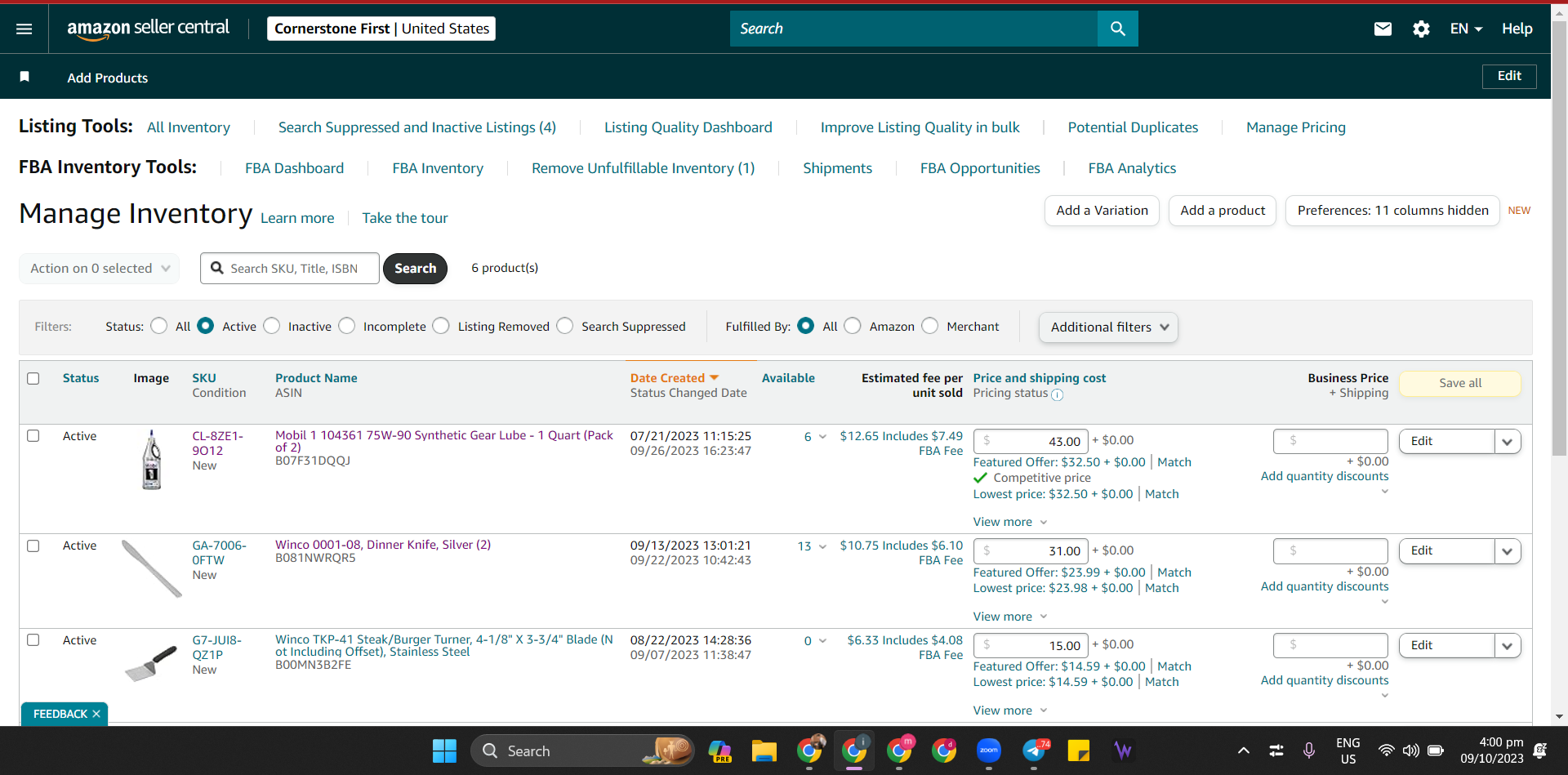1568x775 pixels.
Task: Expand View more for the Winco Dinner Knife row
Action: tap(1010, 617)
